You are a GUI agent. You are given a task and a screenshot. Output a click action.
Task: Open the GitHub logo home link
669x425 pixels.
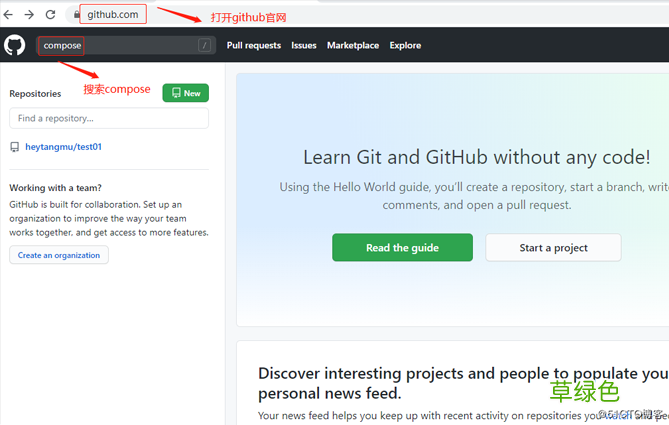(15, 45)
